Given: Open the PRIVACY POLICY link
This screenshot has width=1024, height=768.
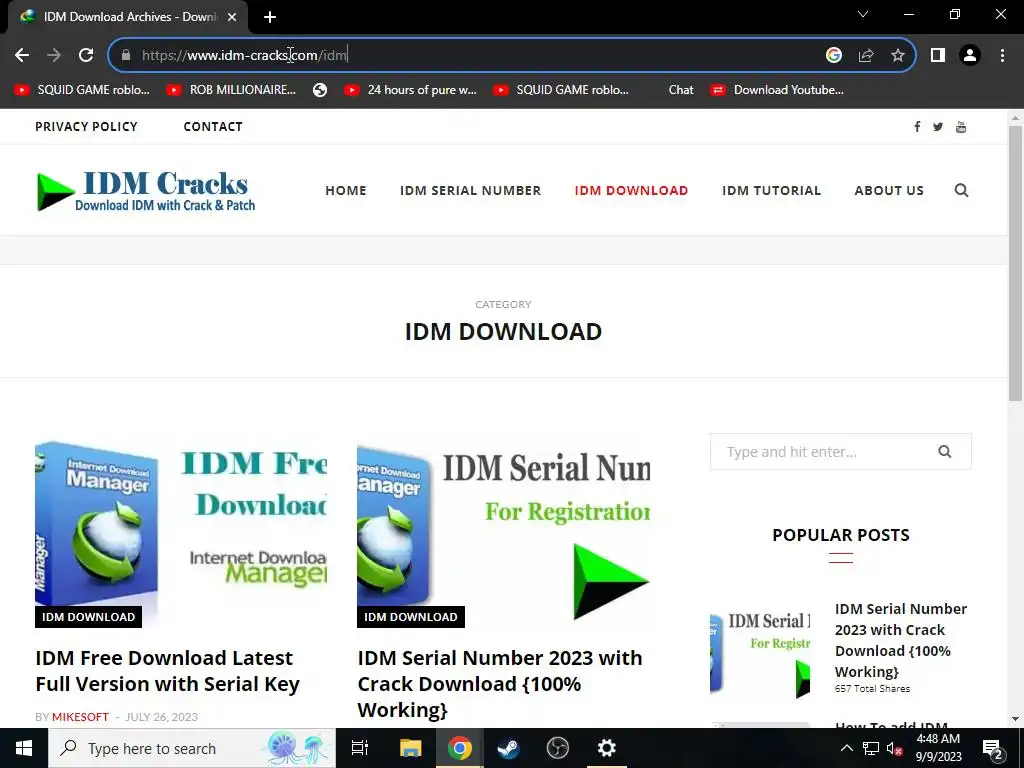Looking at the screenshot, I should coord(86,127).
